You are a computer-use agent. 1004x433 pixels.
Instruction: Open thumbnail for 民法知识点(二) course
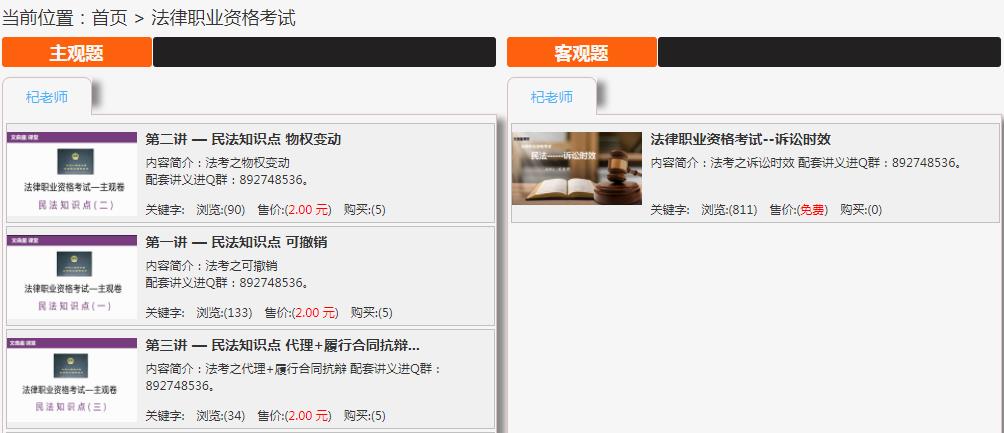tap(72, 174)
